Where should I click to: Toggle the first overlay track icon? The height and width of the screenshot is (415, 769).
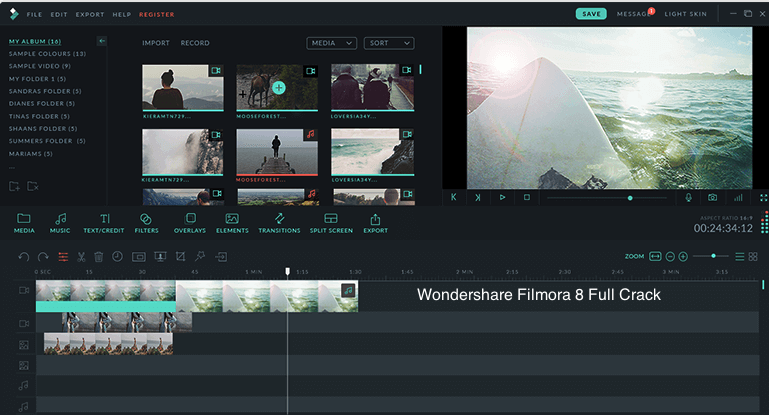24,345
